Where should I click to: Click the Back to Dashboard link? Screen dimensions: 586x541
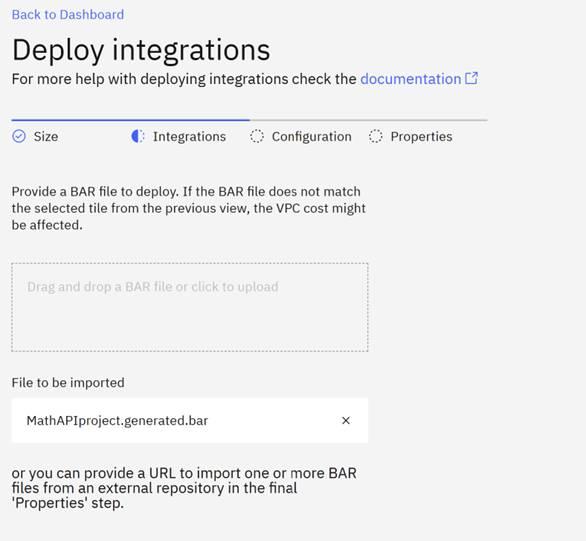[68, 15]
